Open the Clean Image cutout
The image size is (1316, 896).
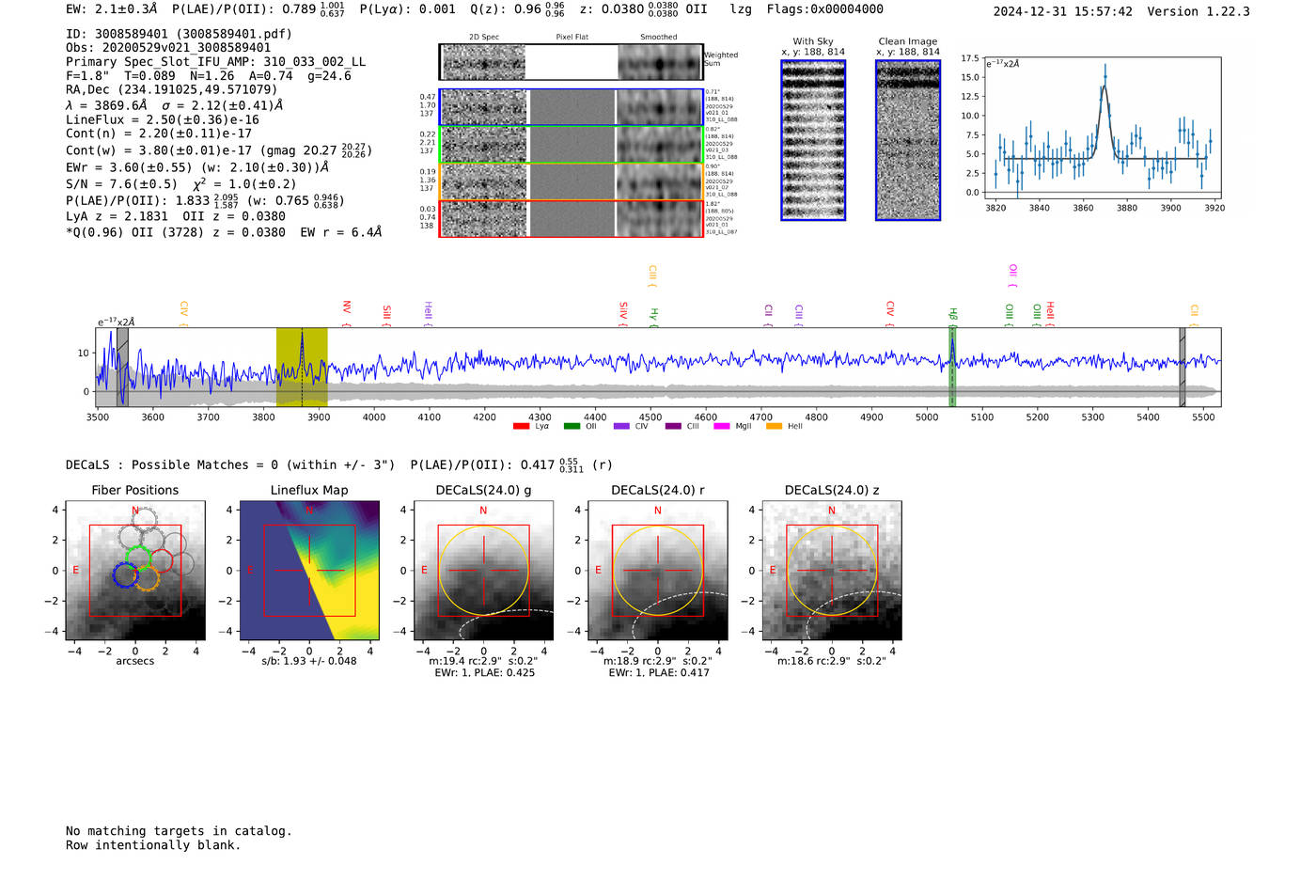908,140
